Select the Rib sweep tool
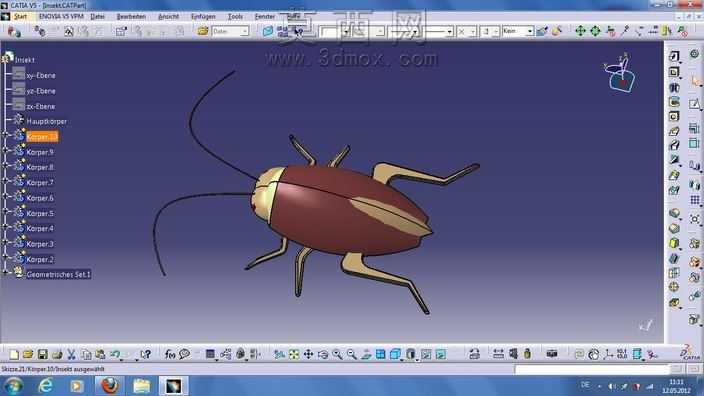Viewport: 704px width, 396px height. click(674, 131)
